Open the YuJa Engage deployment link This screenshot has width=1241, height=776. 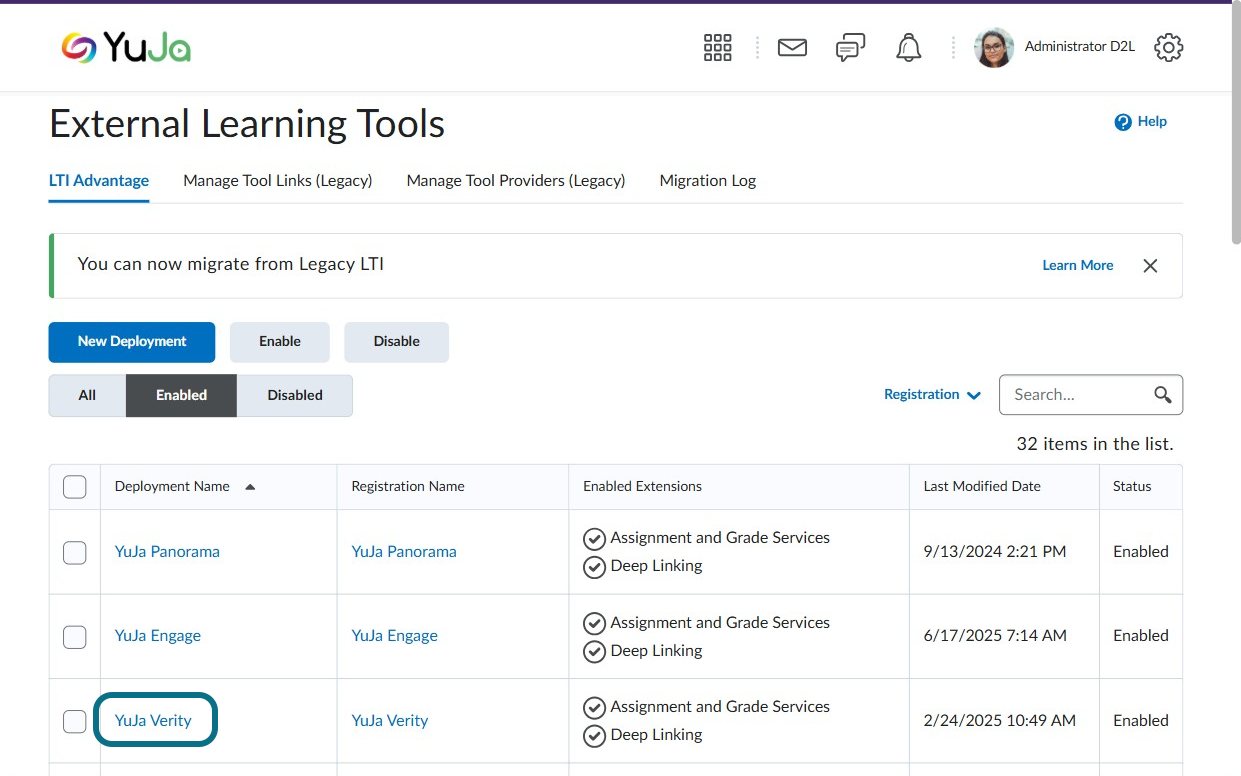coord(158,636)
